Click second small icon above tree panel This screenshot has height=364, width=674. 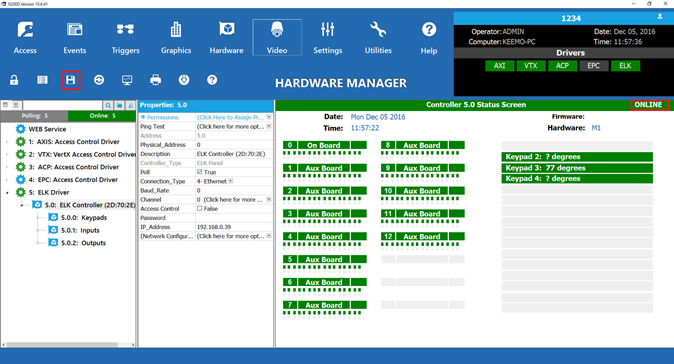(15, 105)
